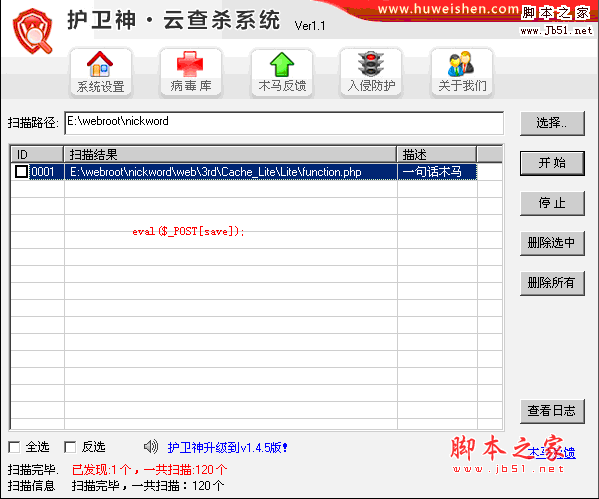Click the 扫描路径 path input field
This screenshot has height=499, width=599.
[x=284, y=123]
